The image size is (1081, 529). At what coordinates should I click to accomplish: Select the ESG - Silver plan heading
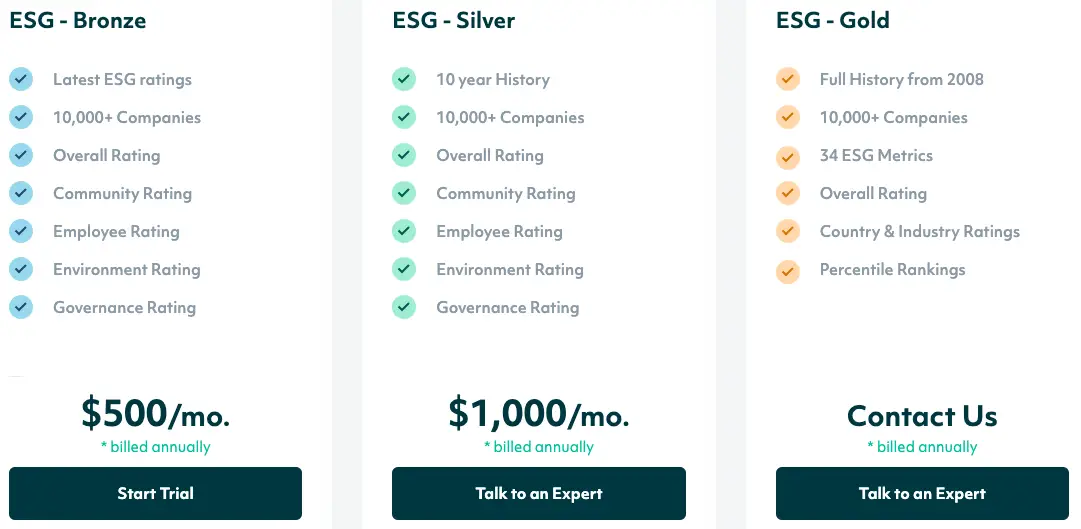[x=454, y=20]
